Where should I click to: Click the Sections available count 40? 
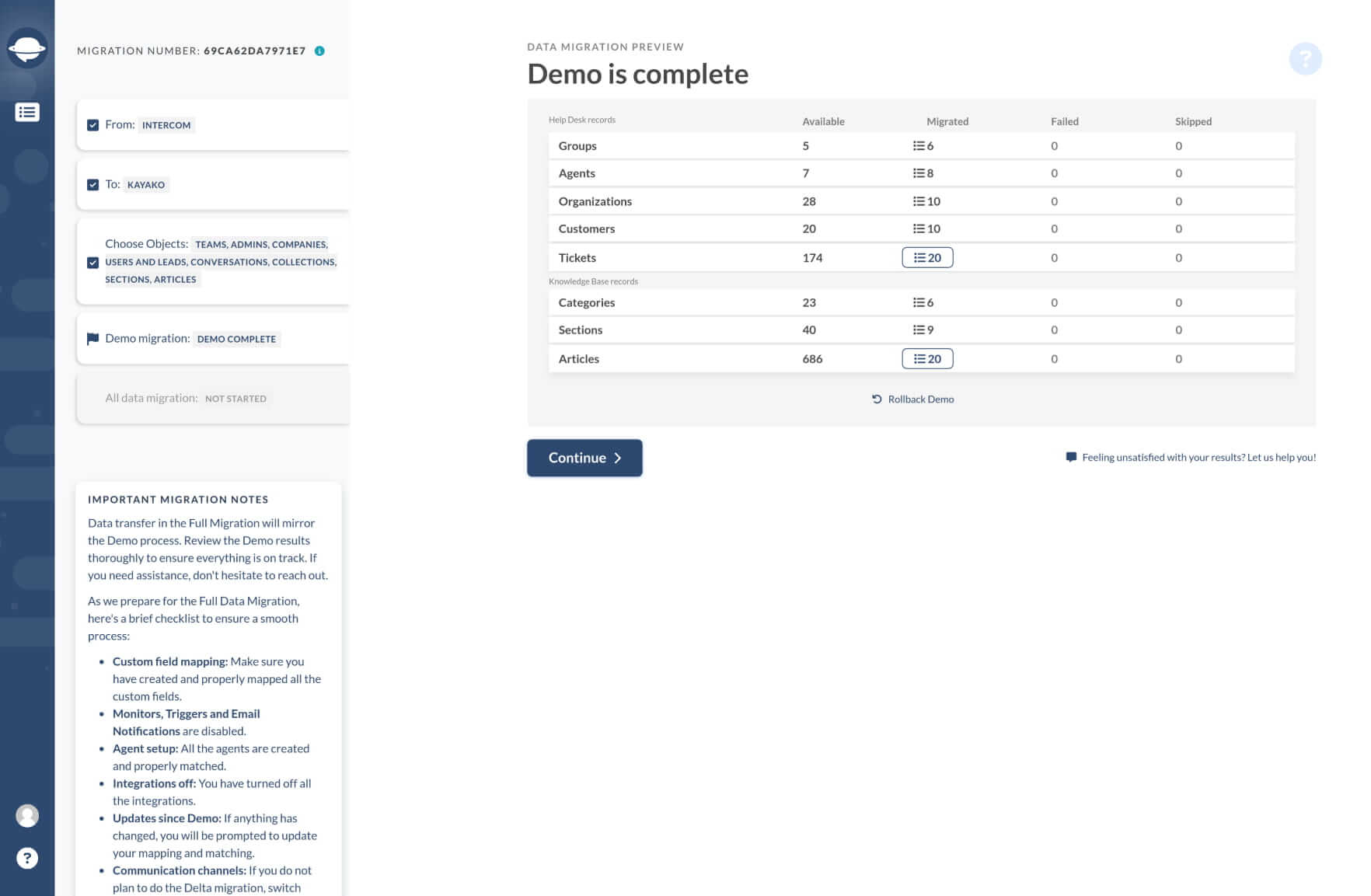click(x=809, y=330)
